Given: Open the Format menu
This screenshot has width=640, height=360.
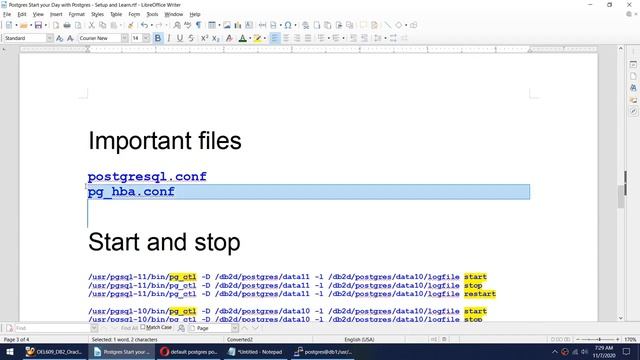Looking at the screenshot, I should pos(76,14).
